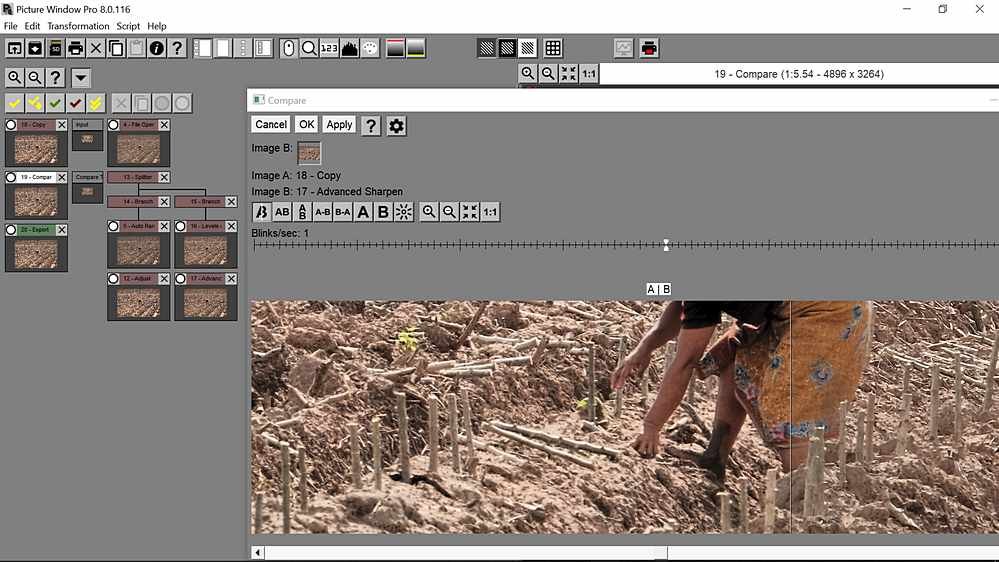
Task: Click the Blinks/sec slider handle
Action: (x=667, y=245)
